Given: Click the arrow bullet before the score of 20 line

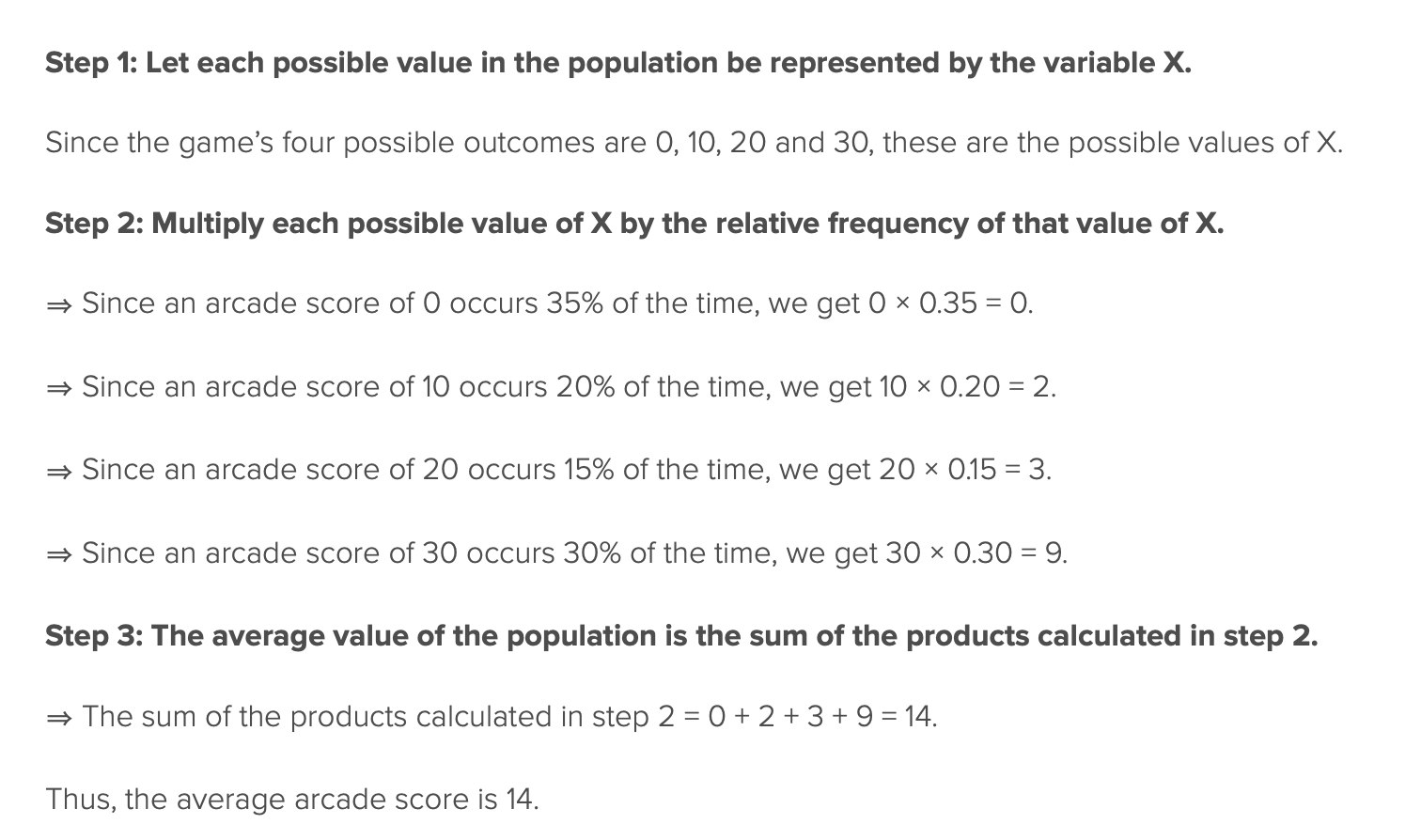Looking at the screenshot, I should coord(58,470).
